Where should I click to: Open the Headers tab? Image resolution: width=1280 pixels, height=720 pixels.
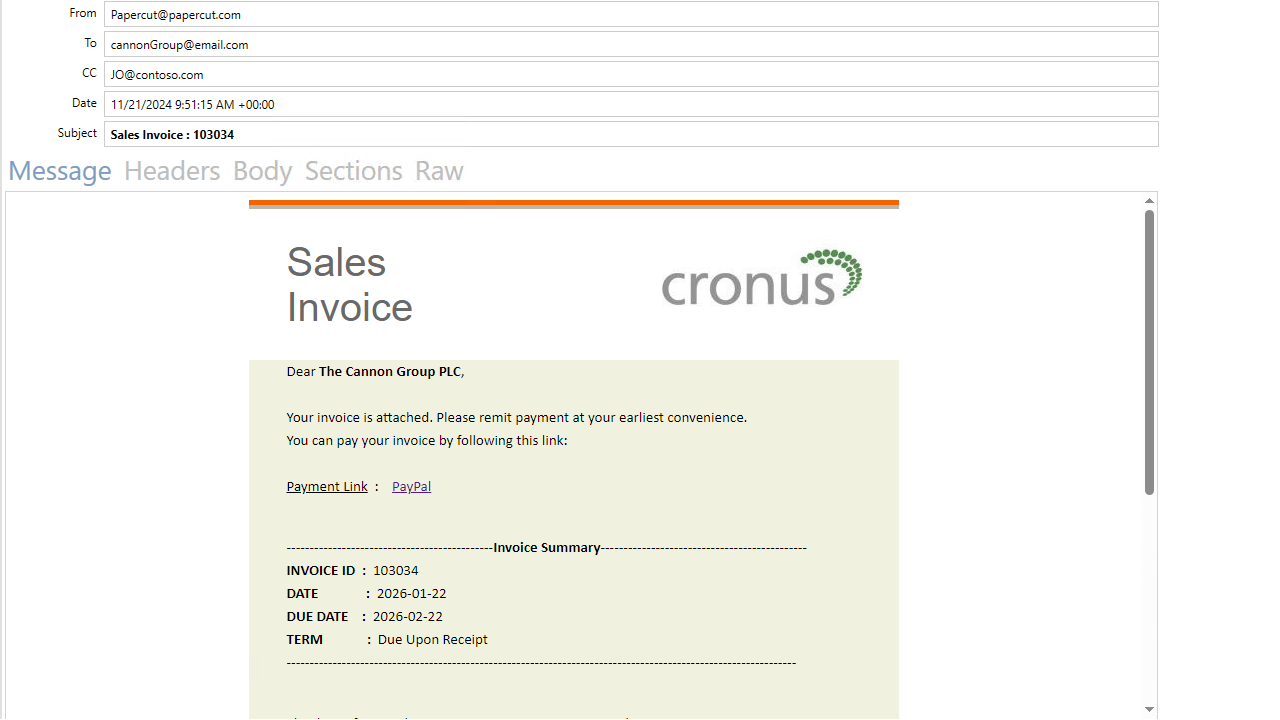point(172,171)
